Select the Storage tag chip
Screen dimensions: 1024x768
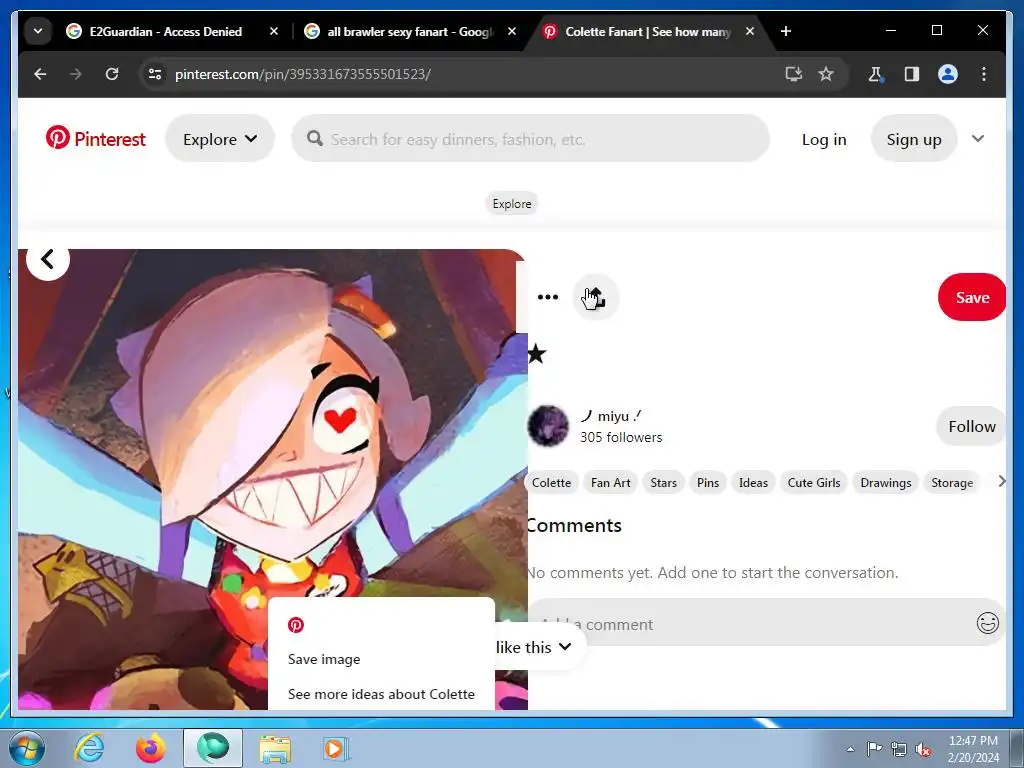pos(952,483)
